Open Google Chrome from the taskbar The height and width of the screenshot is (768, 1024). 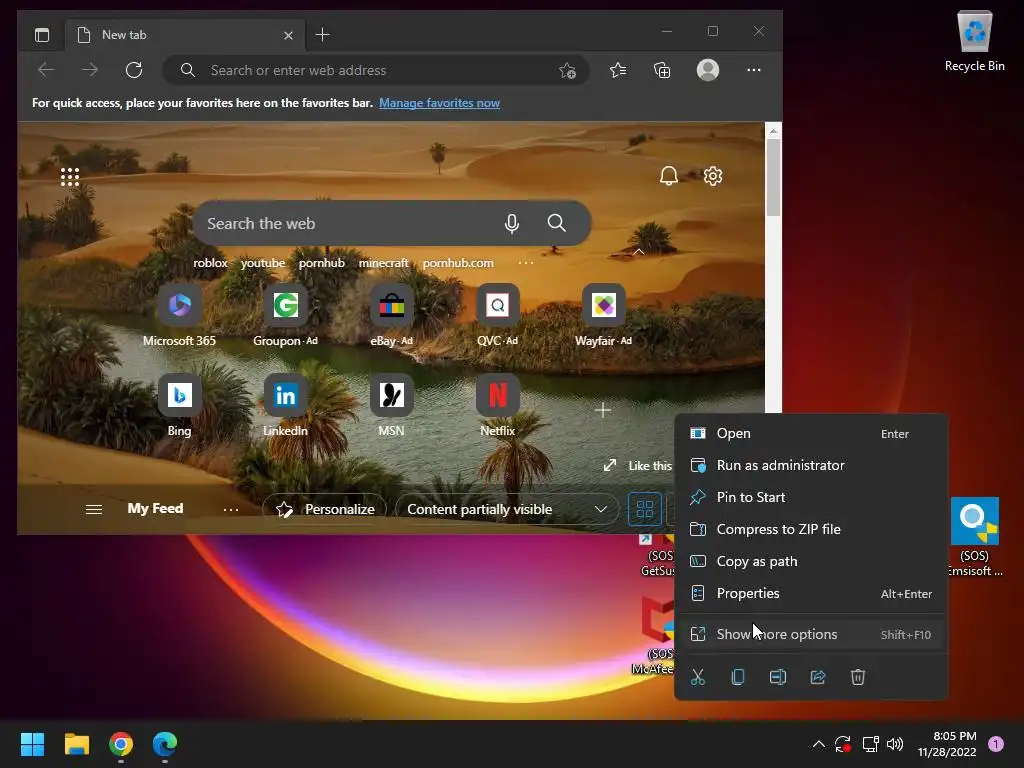tap(121, 744)
